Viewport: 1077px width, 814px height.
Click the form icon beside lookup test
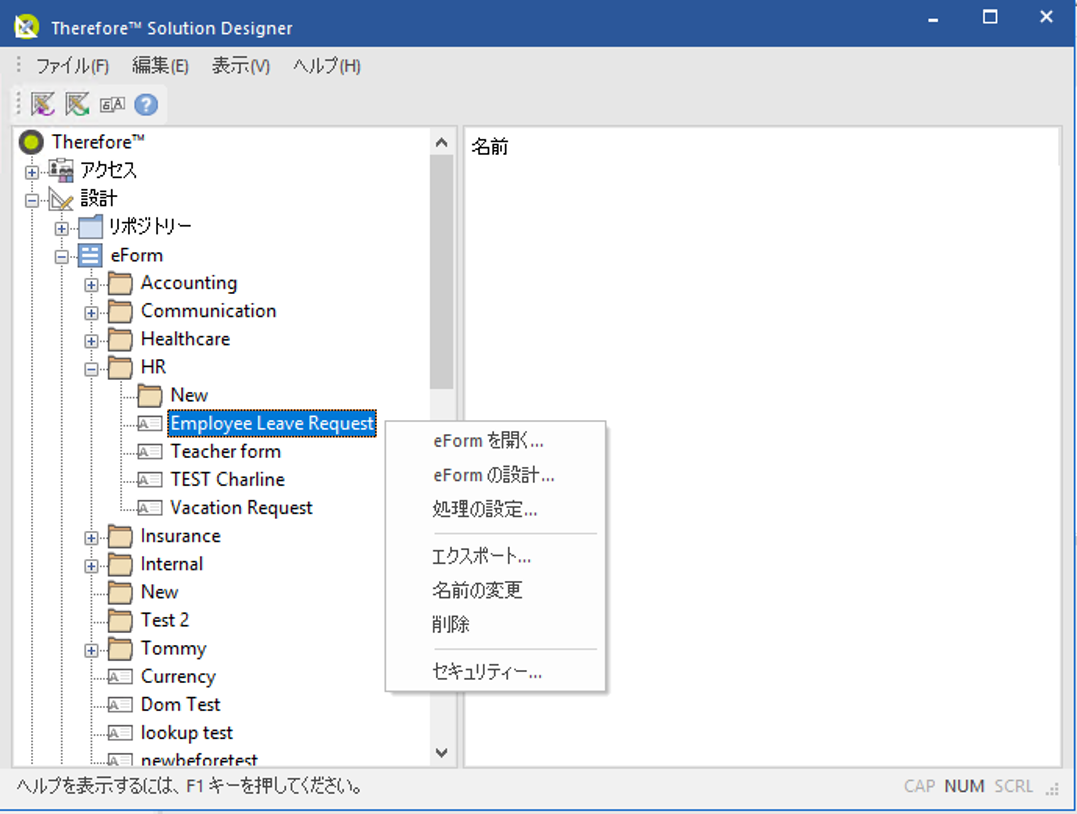coord(120,734)
